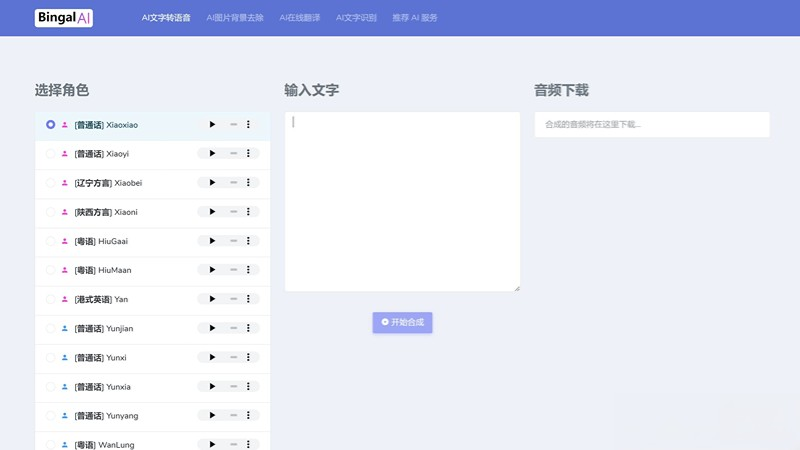Click the '[普通话] Xiaoxiao' label text

[x=106, y=125]
